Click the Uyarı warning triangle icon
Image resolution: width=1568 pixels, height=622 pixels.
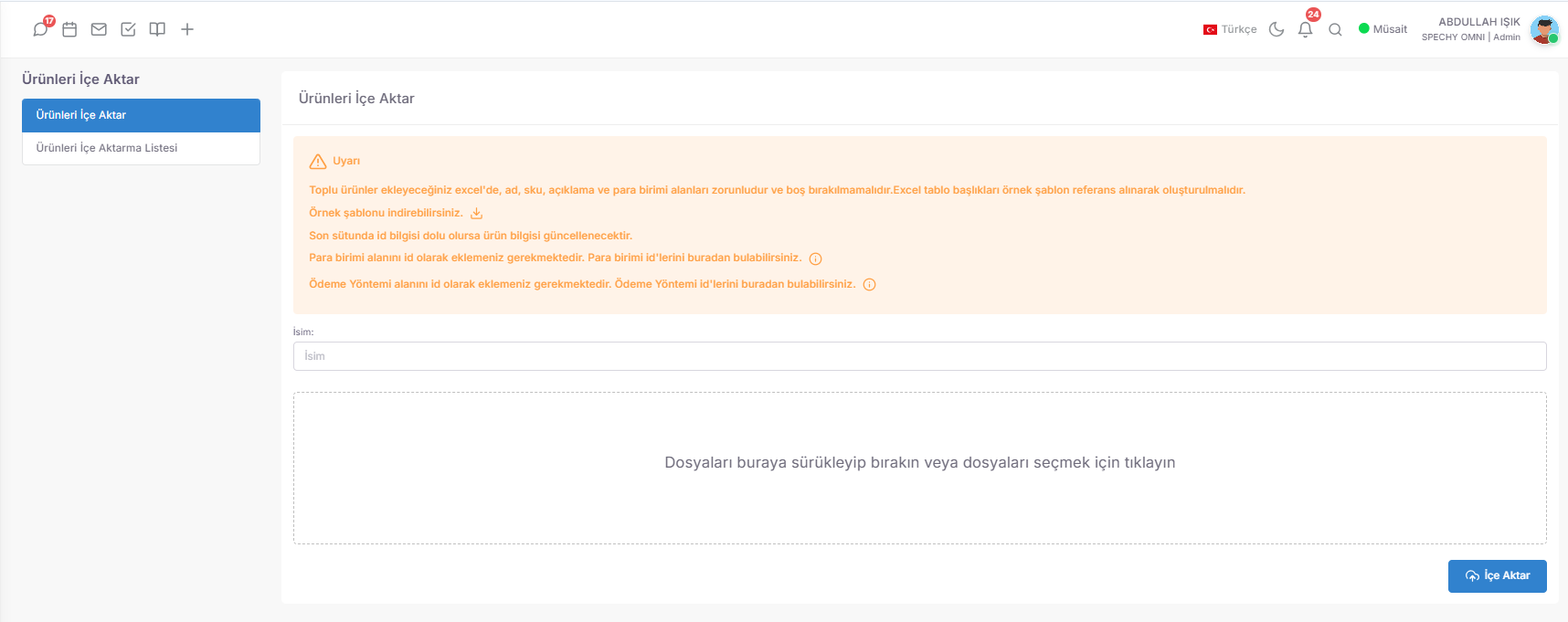click(318, 162)
